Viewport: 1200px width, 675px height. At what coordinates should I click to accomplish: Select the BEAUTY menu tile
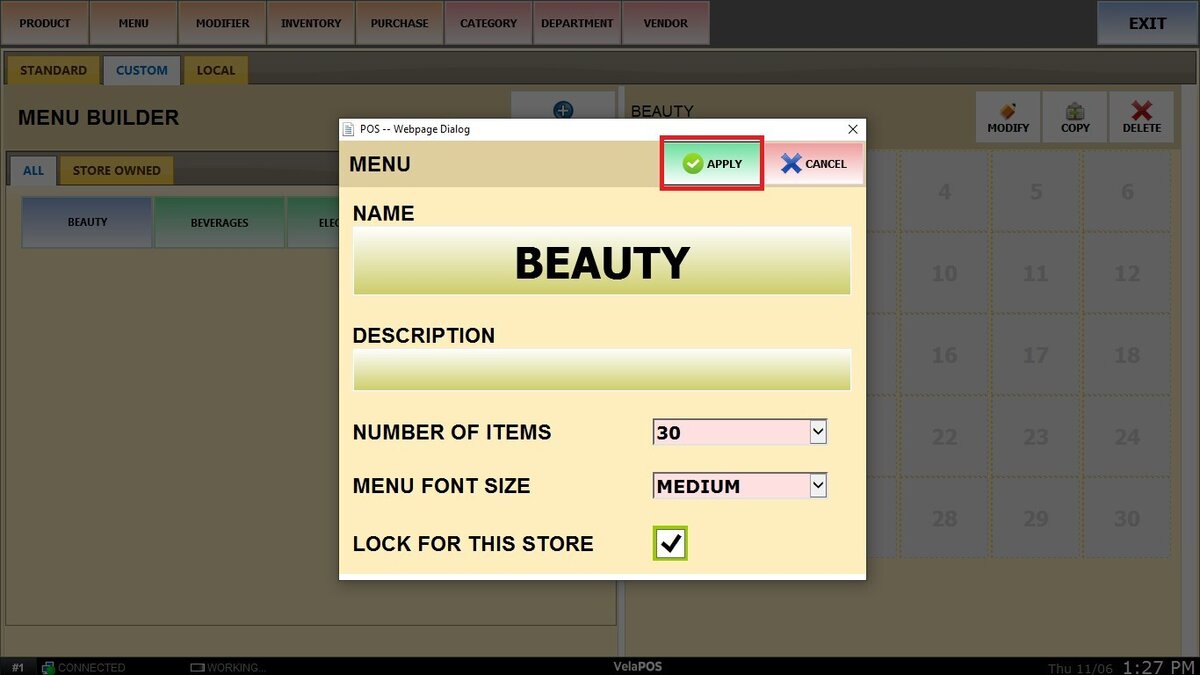87,222
